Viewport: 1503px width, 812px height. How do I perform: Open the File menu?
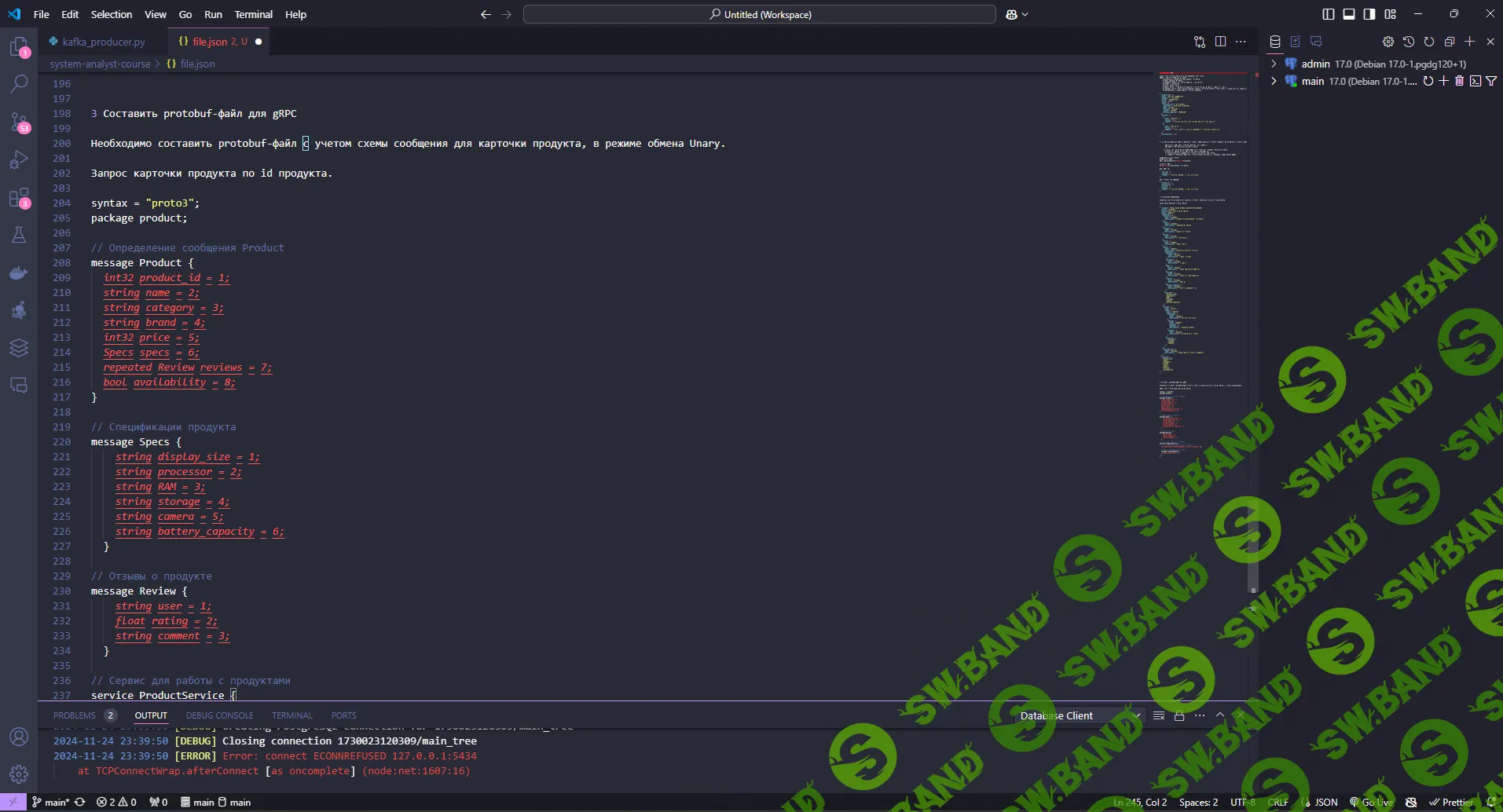coord(42,14)
